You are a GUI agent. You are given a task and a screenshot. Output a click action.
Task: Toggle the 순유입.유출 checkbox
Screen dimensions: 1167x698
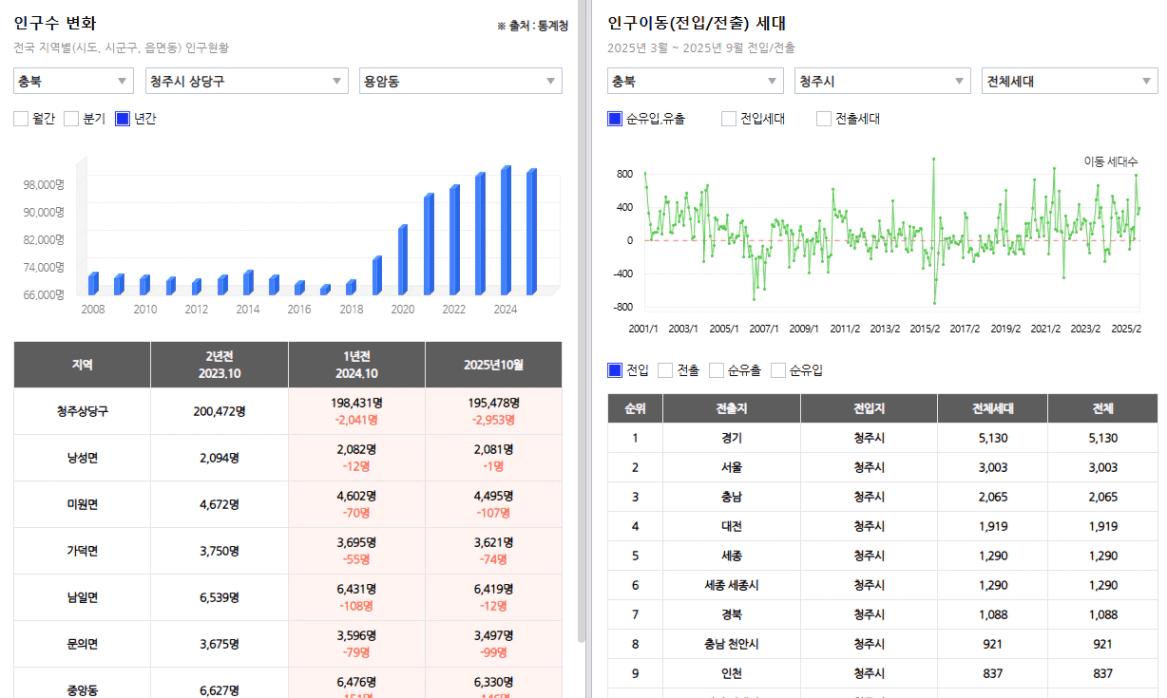point(615,119)
